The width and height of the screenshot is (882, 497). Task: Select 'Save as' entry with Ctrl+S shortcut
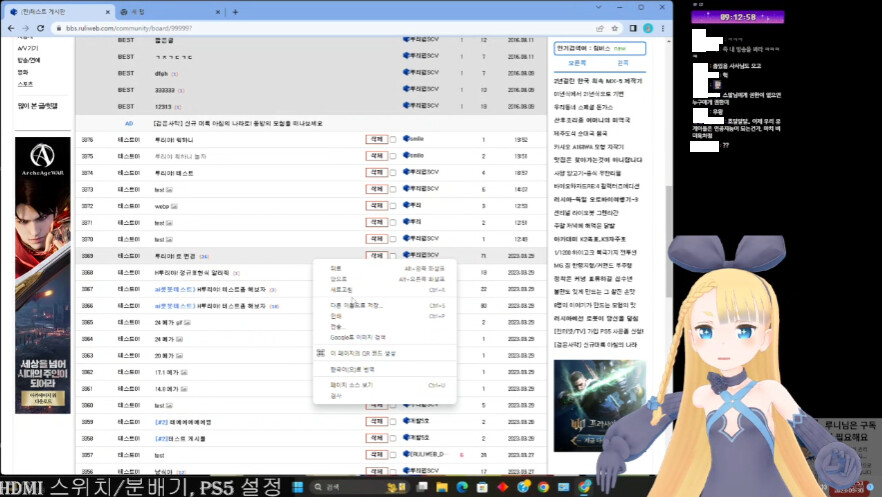click(385, 305)
